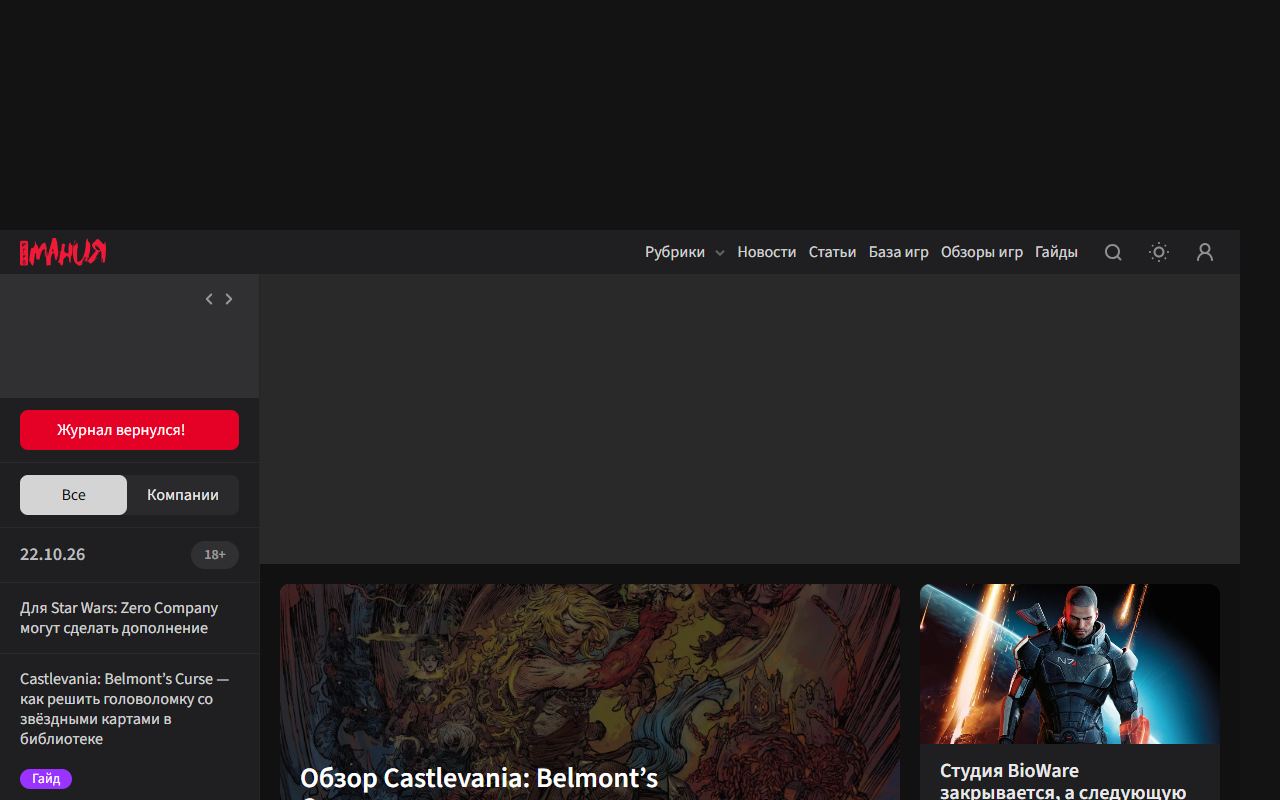The image size is (1280, 800).
Task: Click the purple Гайд tag
Action: pyautogui.click(x=46, y=778)
